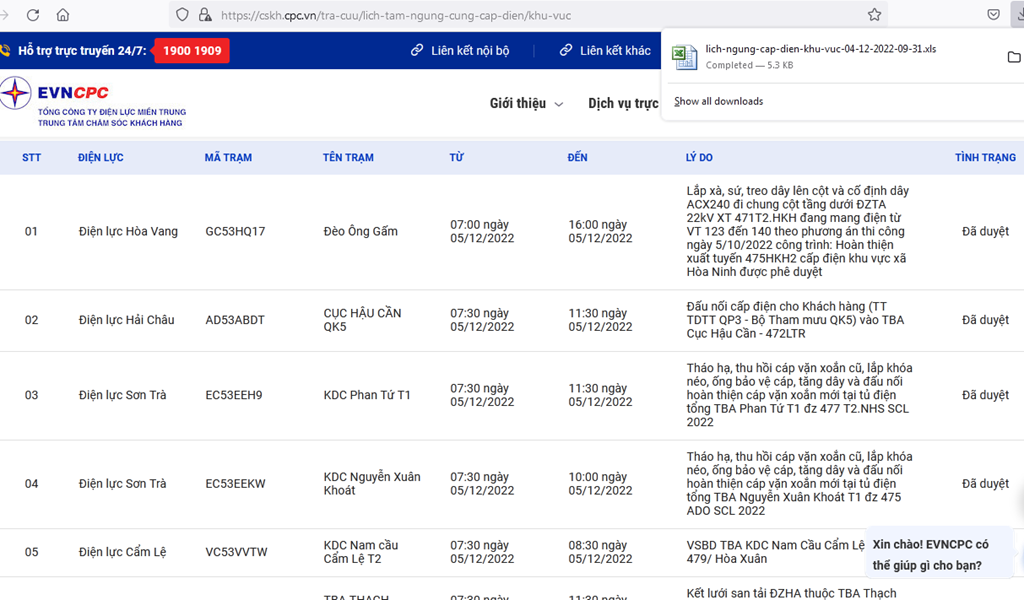Select station code AD53ABDT

click(235, 320)
